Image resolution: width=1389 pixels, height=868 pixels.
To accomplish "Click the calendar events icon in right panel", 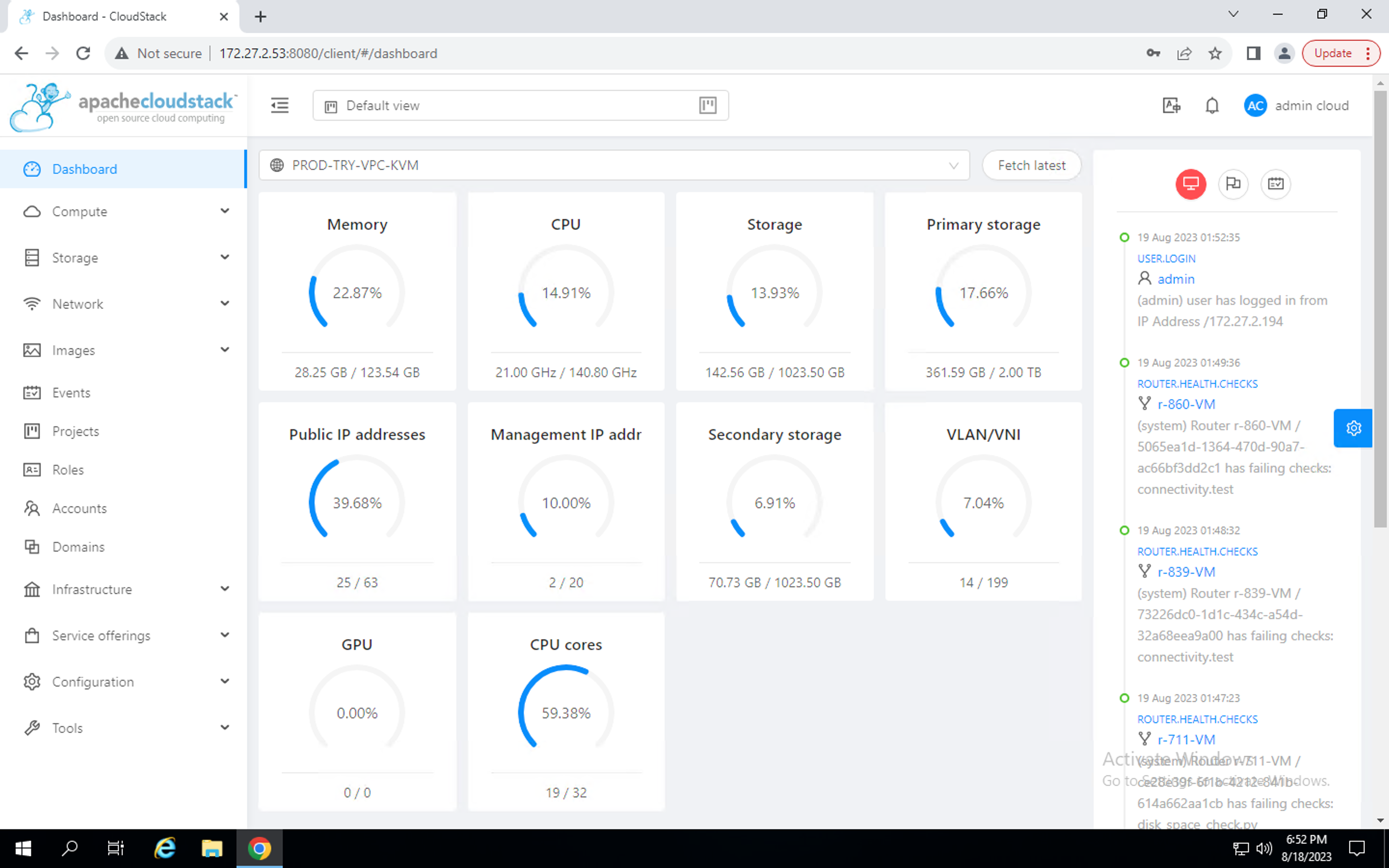I will pos(1275,184).
